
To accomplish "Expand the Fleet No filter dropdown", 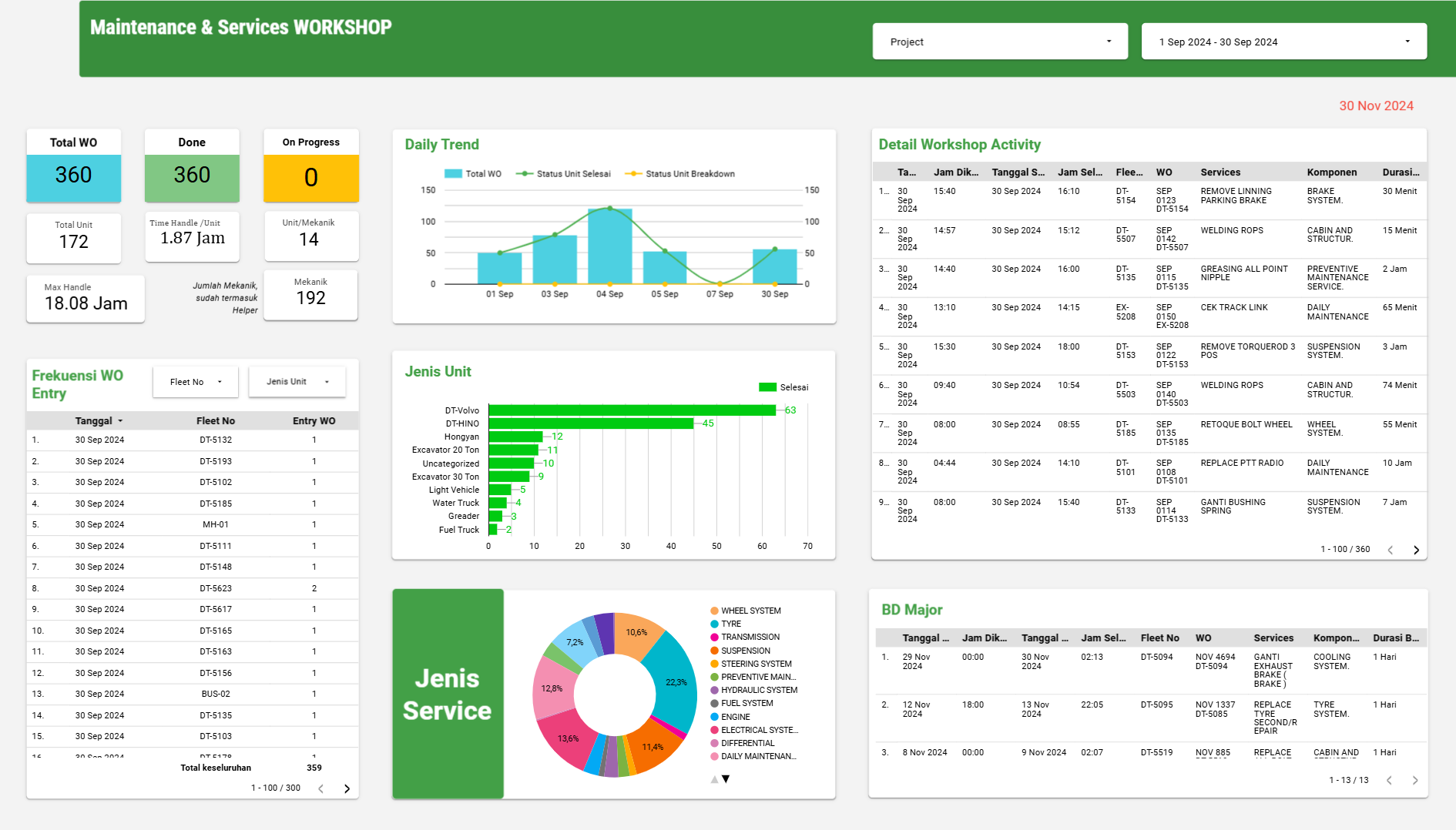I will (x=196, y=382).
